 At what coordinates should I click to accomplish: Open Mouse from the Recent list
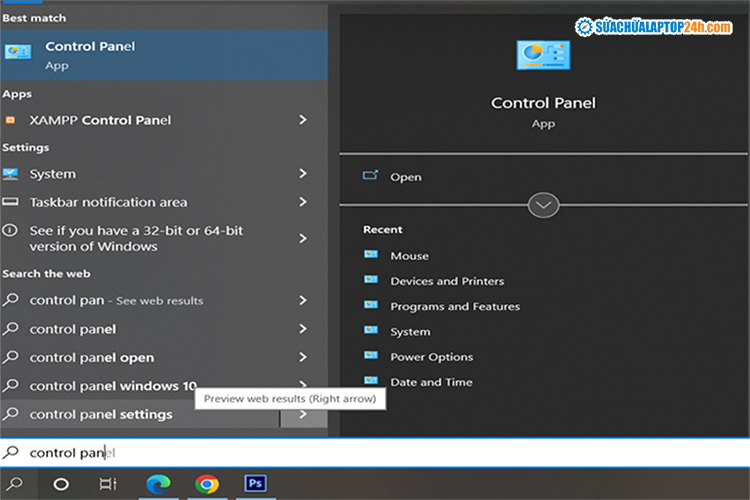pos(409,256)
